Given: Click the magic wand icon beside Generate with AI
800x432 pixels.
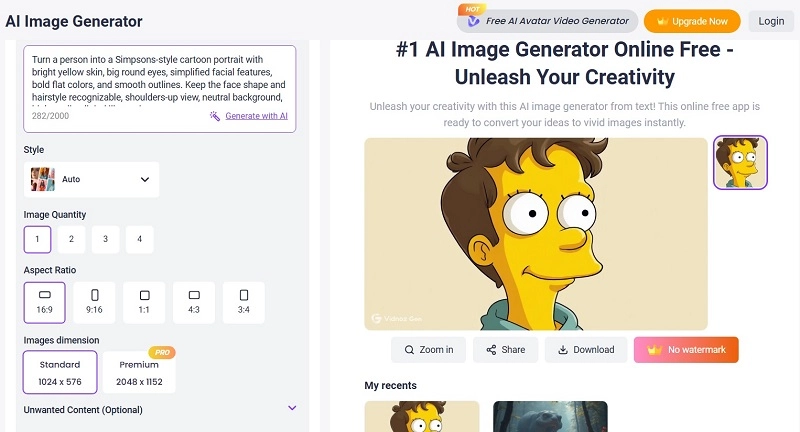Looking at the screenshot, I should coord(215,116).
